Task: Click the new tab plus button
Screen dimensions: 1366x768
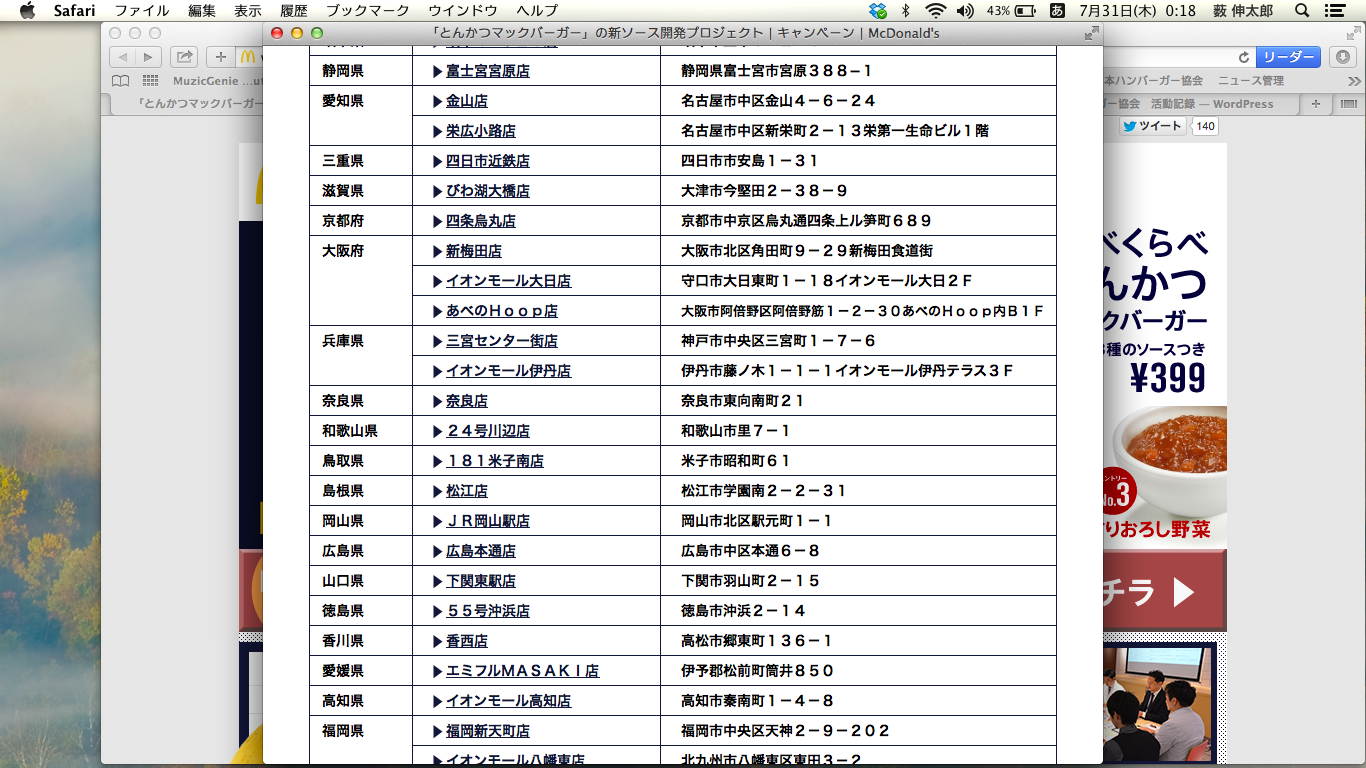Action: (1316, 103)
